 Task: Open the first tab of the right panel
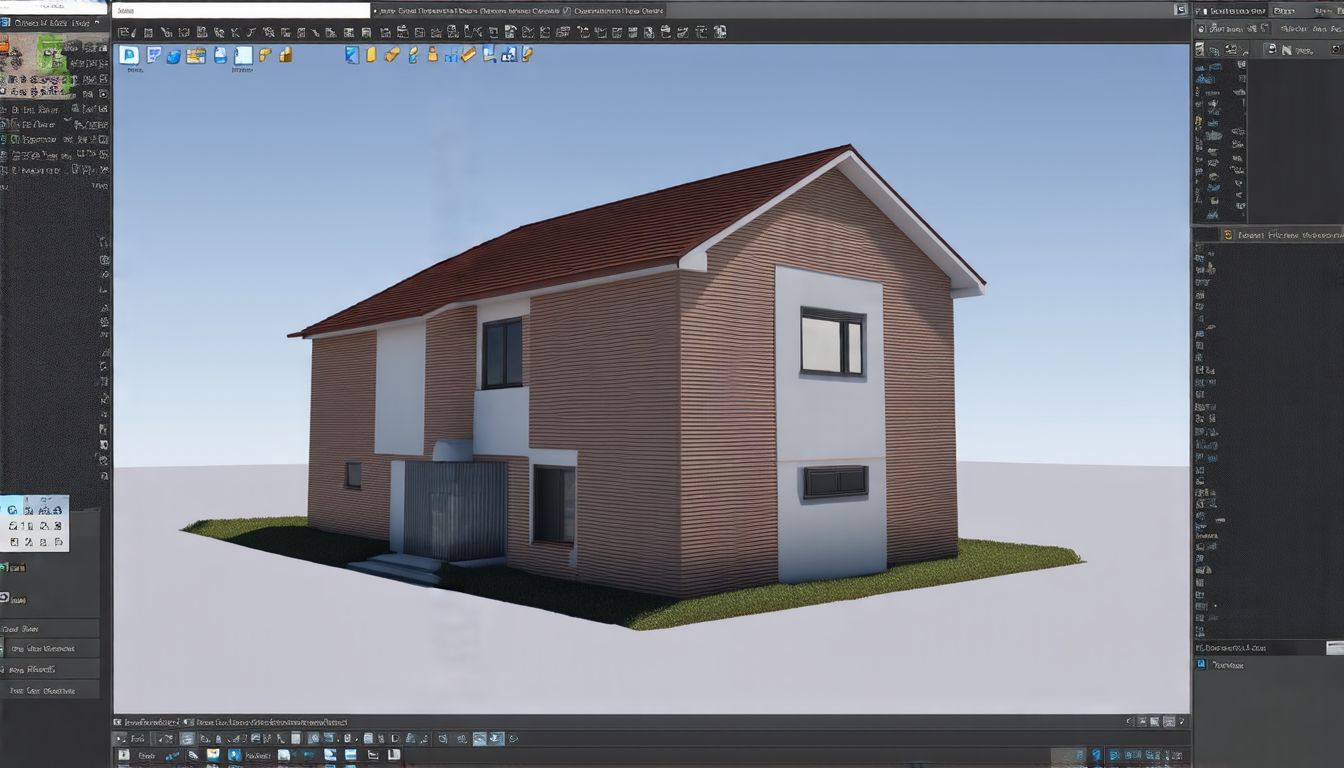1231,10
